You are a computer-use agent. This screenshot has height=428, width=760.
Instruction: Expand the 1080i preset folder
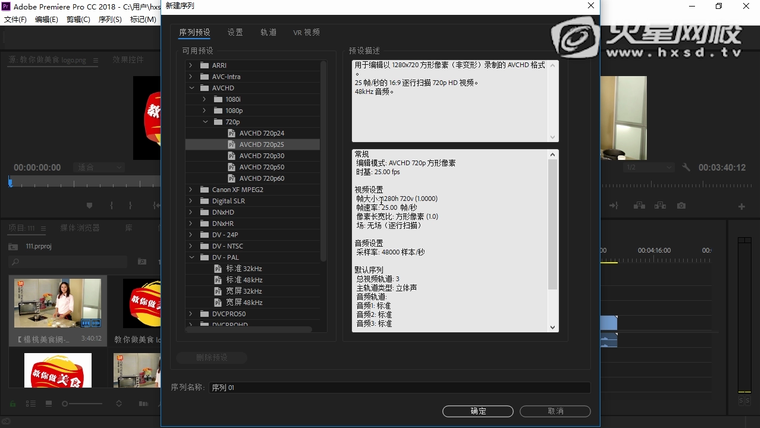coord(203,99)
